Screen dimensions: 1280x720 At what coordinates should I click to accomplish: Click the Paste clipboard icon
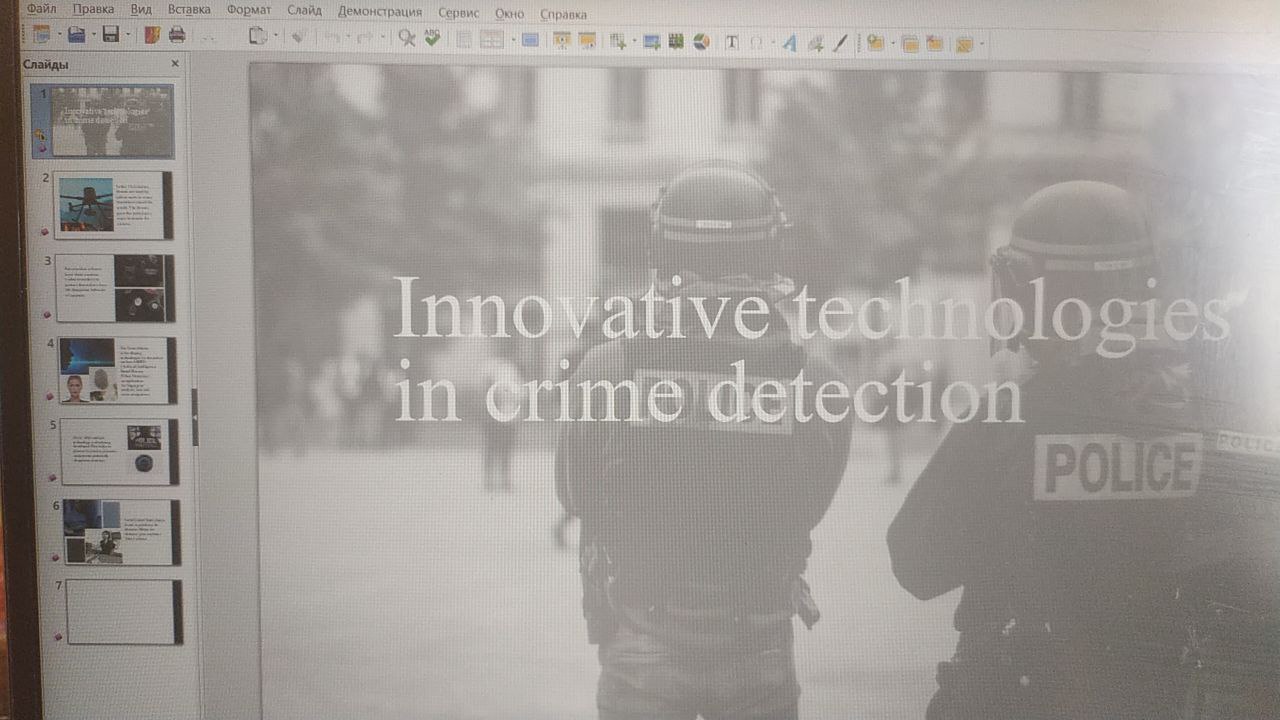(x=258, y=35)
